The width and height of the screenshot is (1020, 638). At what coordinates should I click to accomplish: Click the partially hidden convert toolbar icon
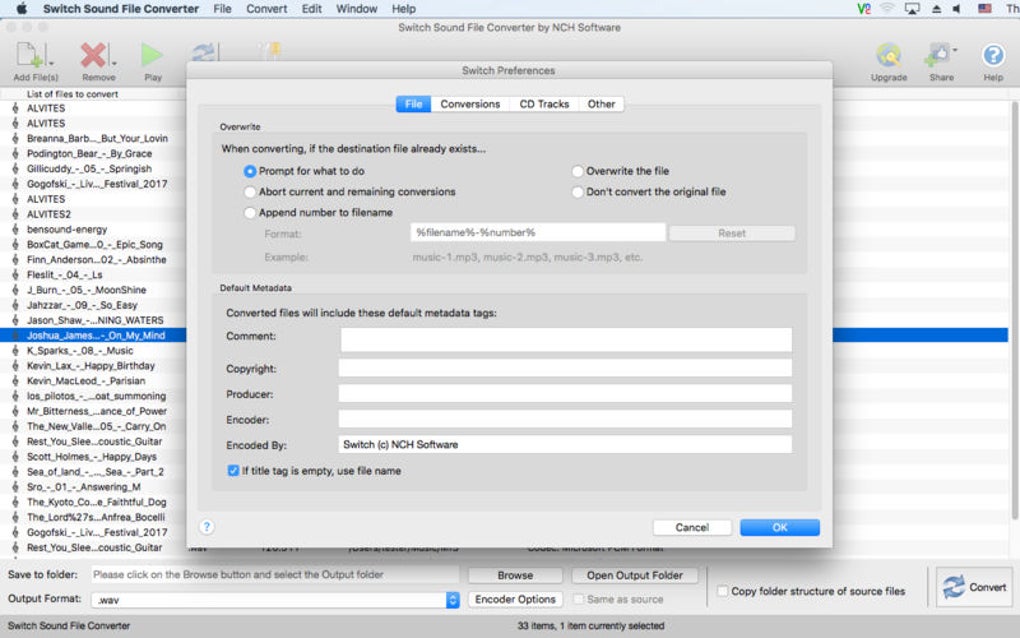click(x=204, y=52)
